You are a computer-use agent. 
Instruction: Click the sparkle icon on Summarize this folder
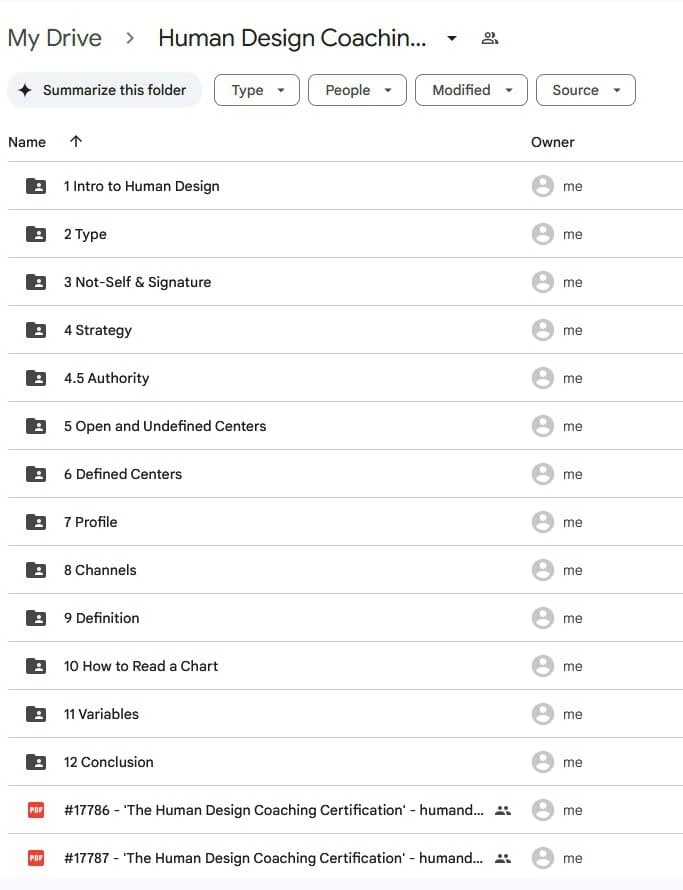pyautogui.click(x=25, y=90)
